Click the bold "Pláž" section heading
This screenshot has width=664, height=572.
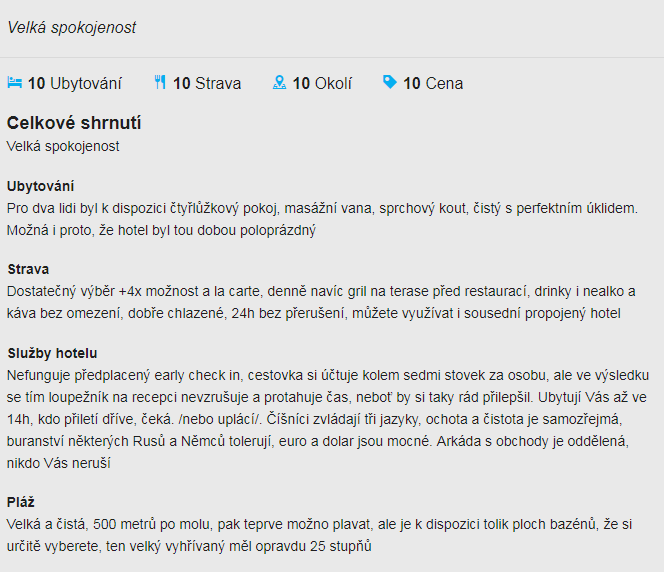pyautogui.click(x=21, y=501)
